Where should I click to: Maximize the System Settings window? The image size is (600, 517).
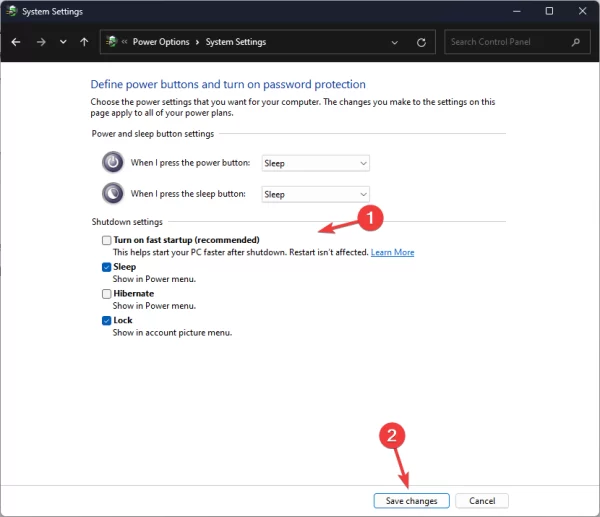549,11
